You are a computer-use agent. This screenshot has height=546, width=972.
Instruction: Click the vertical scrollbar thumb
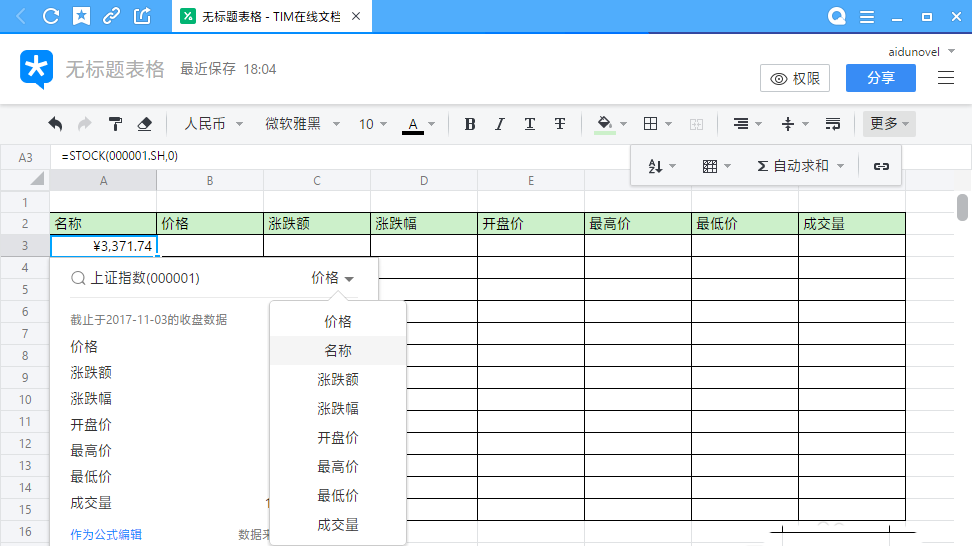962,208
